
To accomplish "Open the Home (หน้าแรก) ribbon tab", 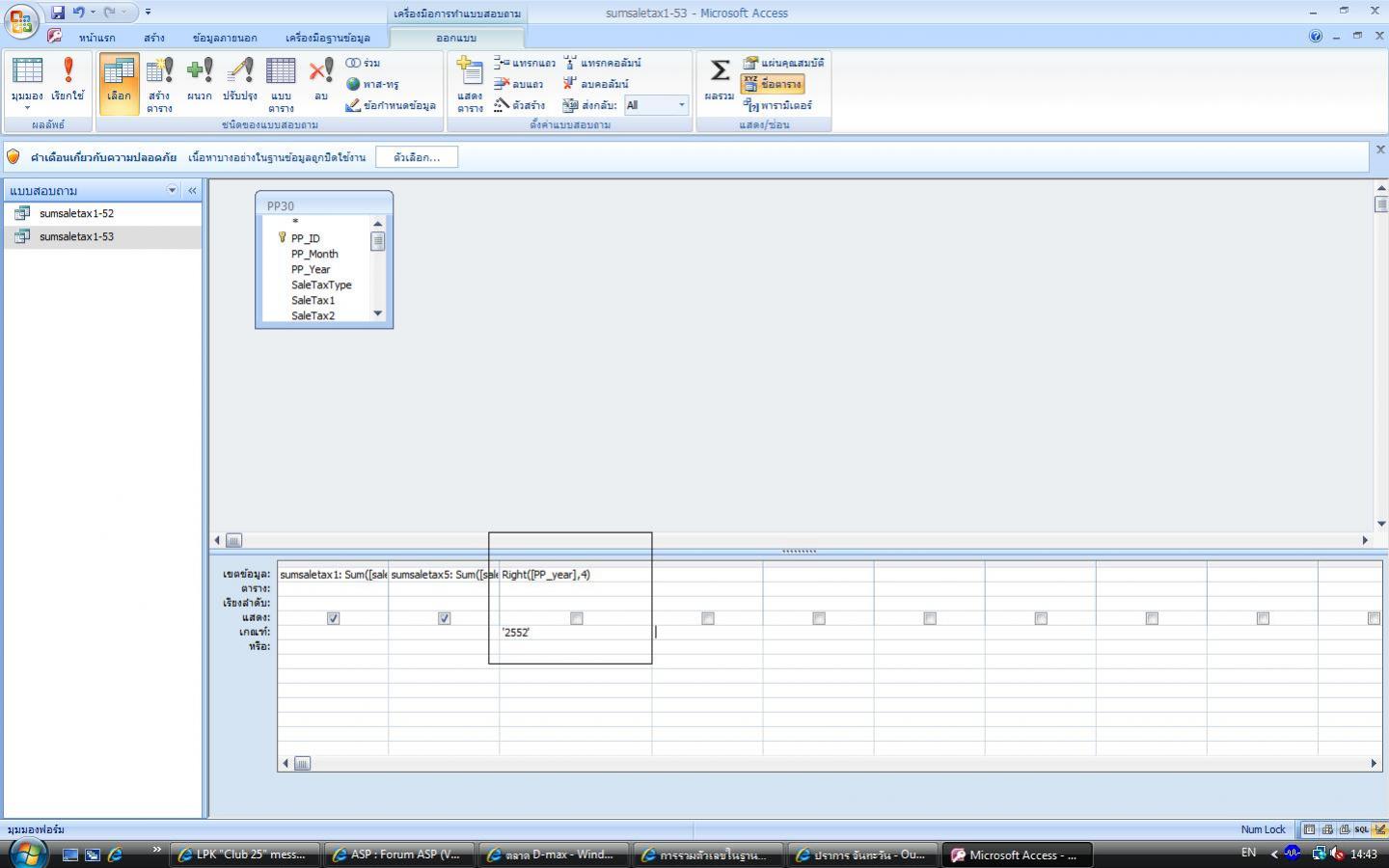I will point(96,38).
